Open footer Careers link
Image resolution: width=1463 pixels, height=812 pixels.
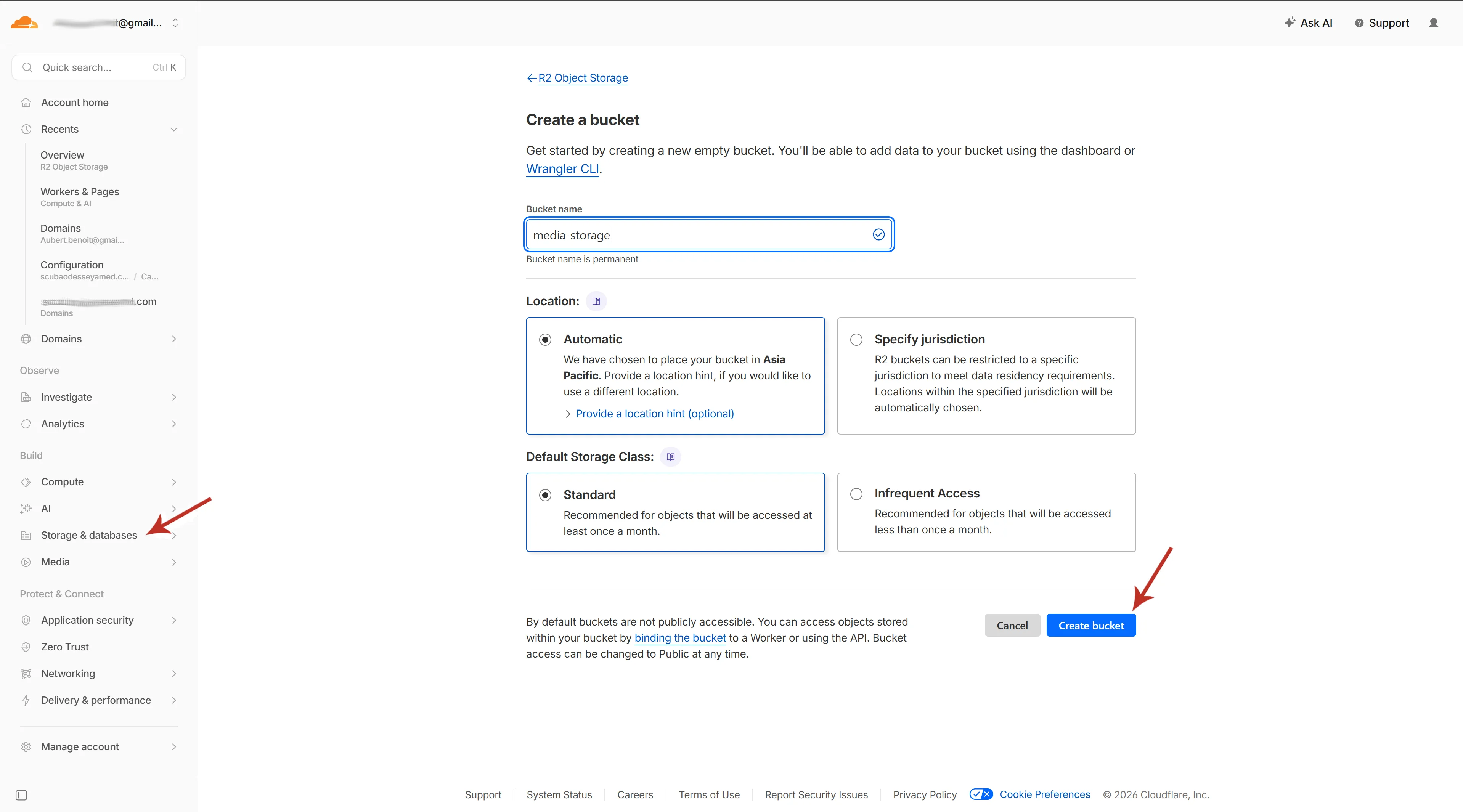pyautogui.click(x=635, y=794)
